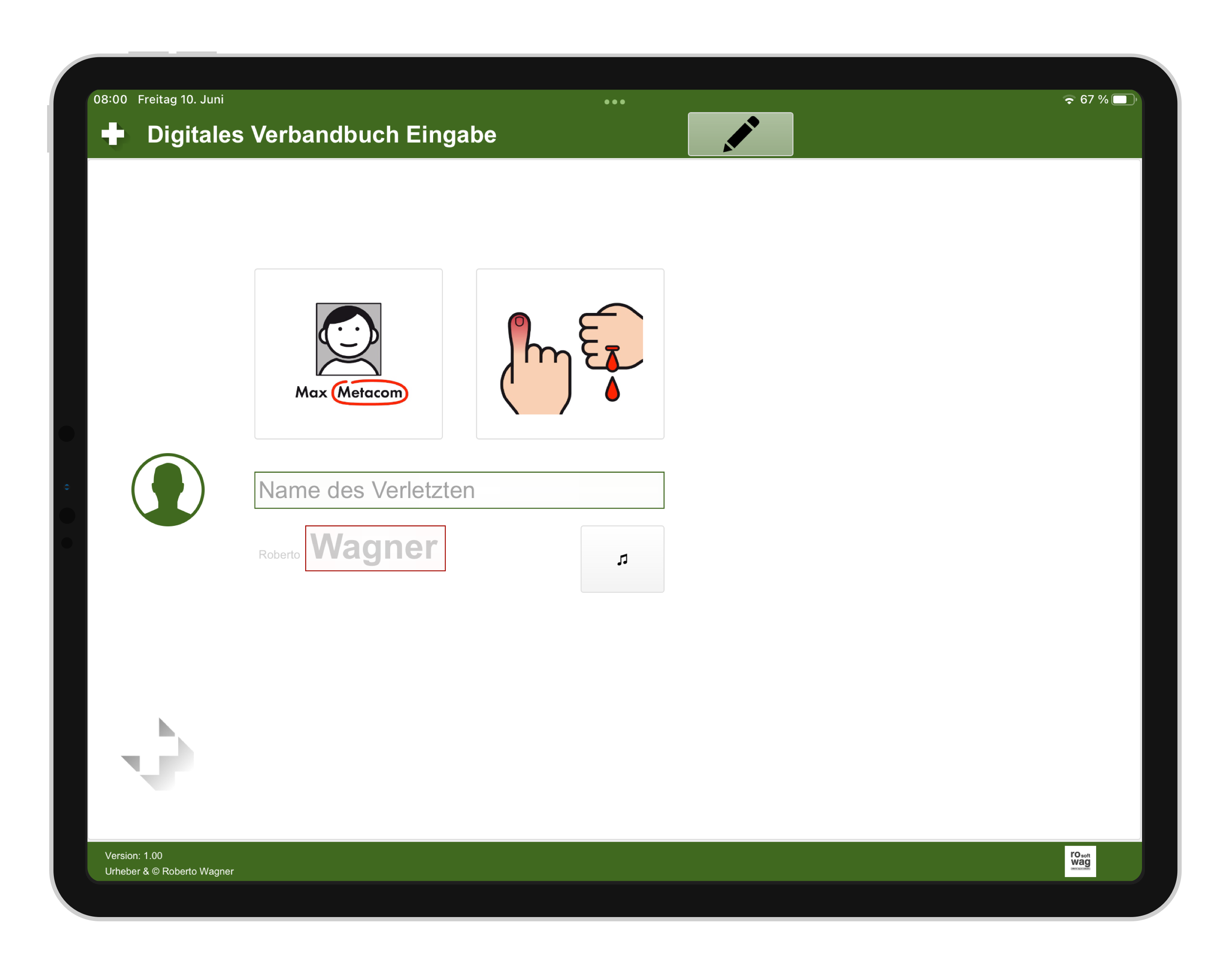This screenshot has height=973, width=1232.
Task: Select the Max Metacom person tile
Action: (349, 354)
